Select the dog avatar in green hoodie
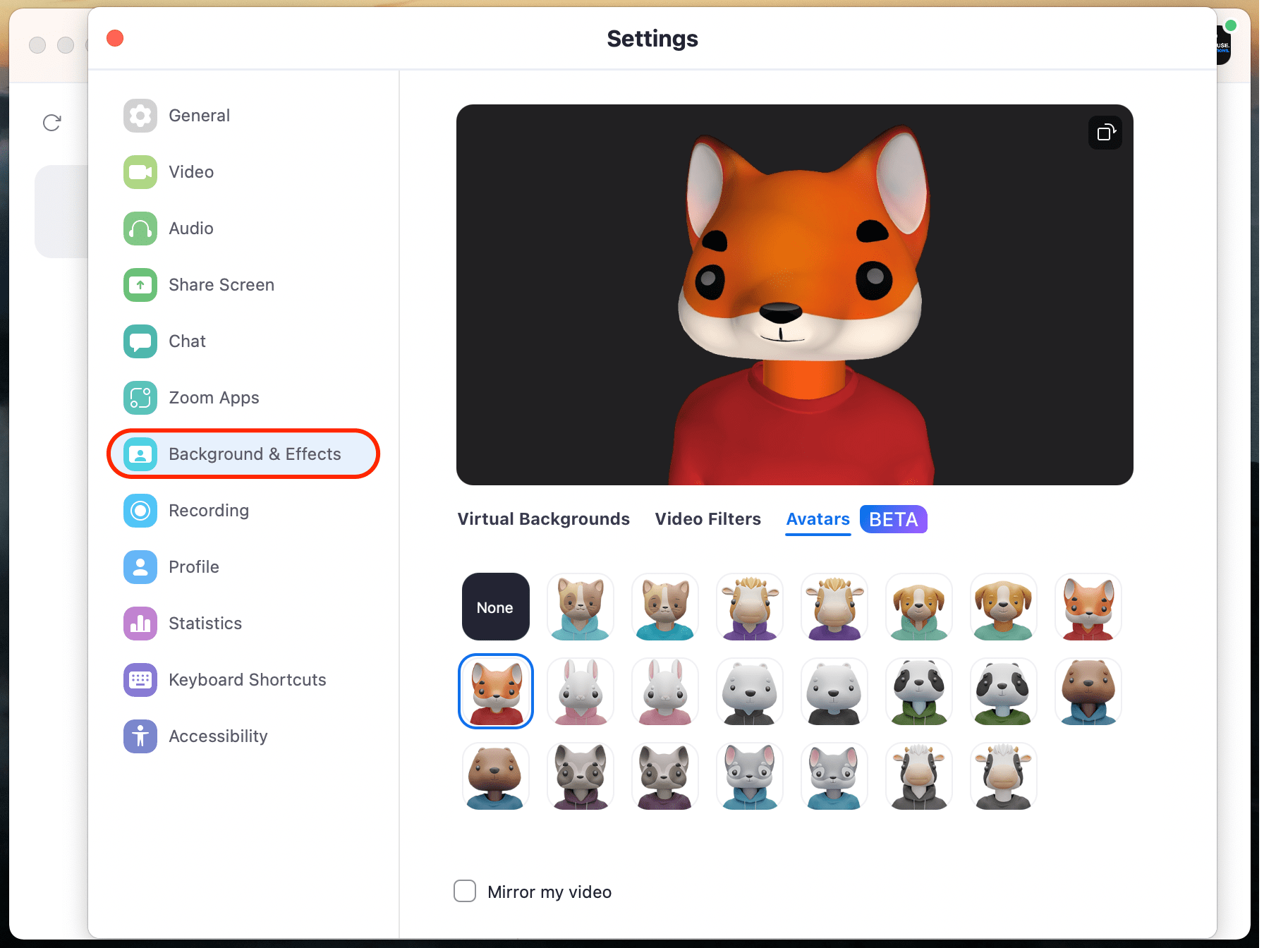Screen dimensions: 1288x948 [919, 607]
